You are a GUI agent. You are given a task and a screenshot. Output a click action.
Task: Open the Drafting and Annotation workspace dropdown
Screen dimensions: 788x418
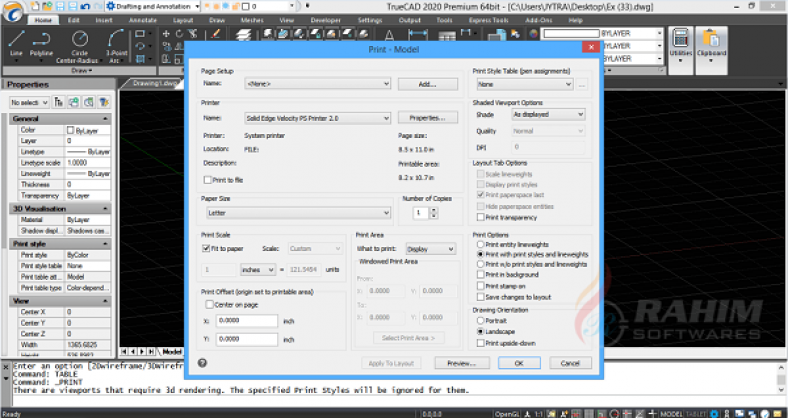[x=153, y=7]
